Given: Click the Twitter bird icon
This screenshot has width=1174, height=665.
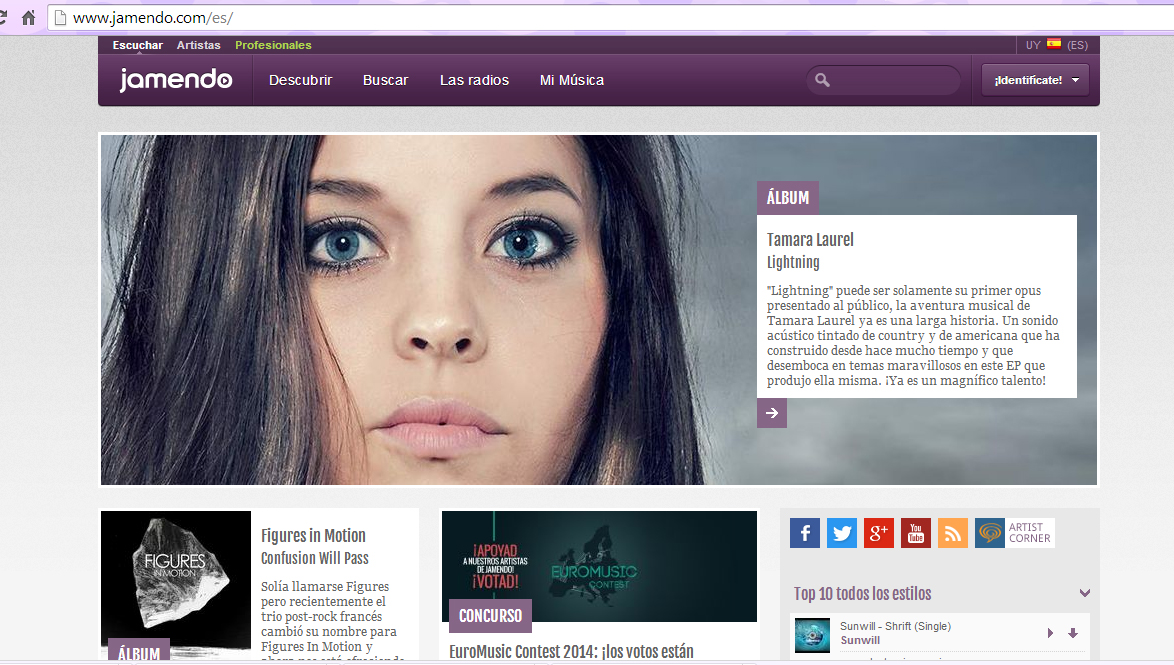Looking at the screenshot, I should [x=841, y=533].
